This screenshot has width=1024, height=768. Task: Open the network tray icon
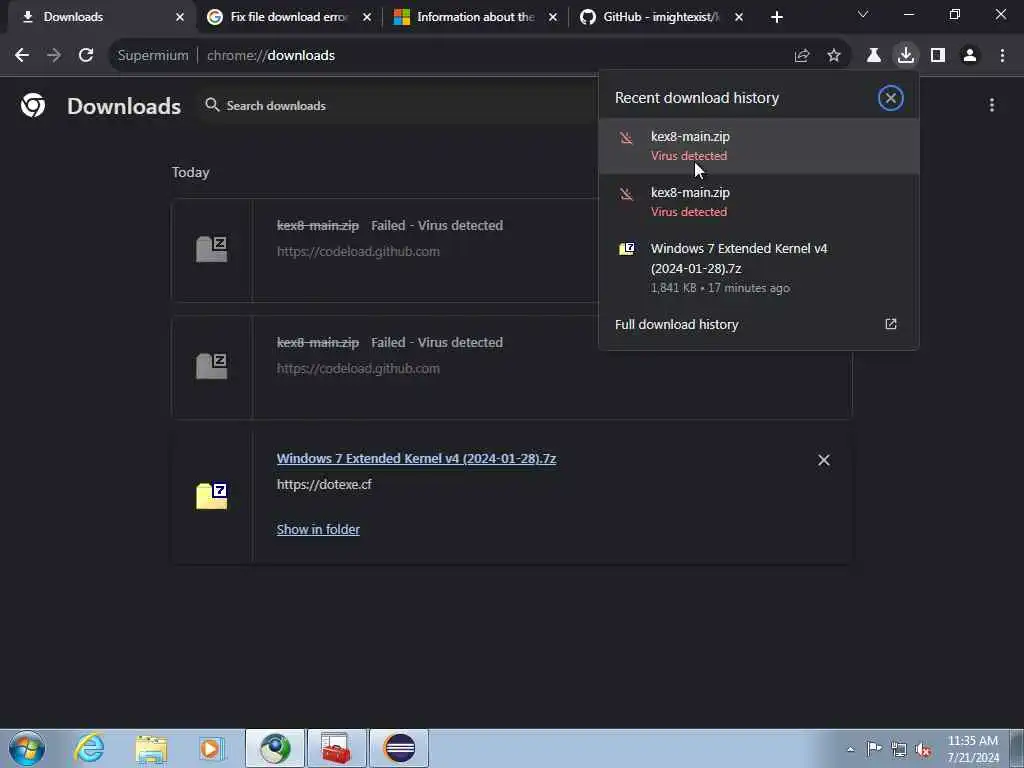[x=899, y=749]
